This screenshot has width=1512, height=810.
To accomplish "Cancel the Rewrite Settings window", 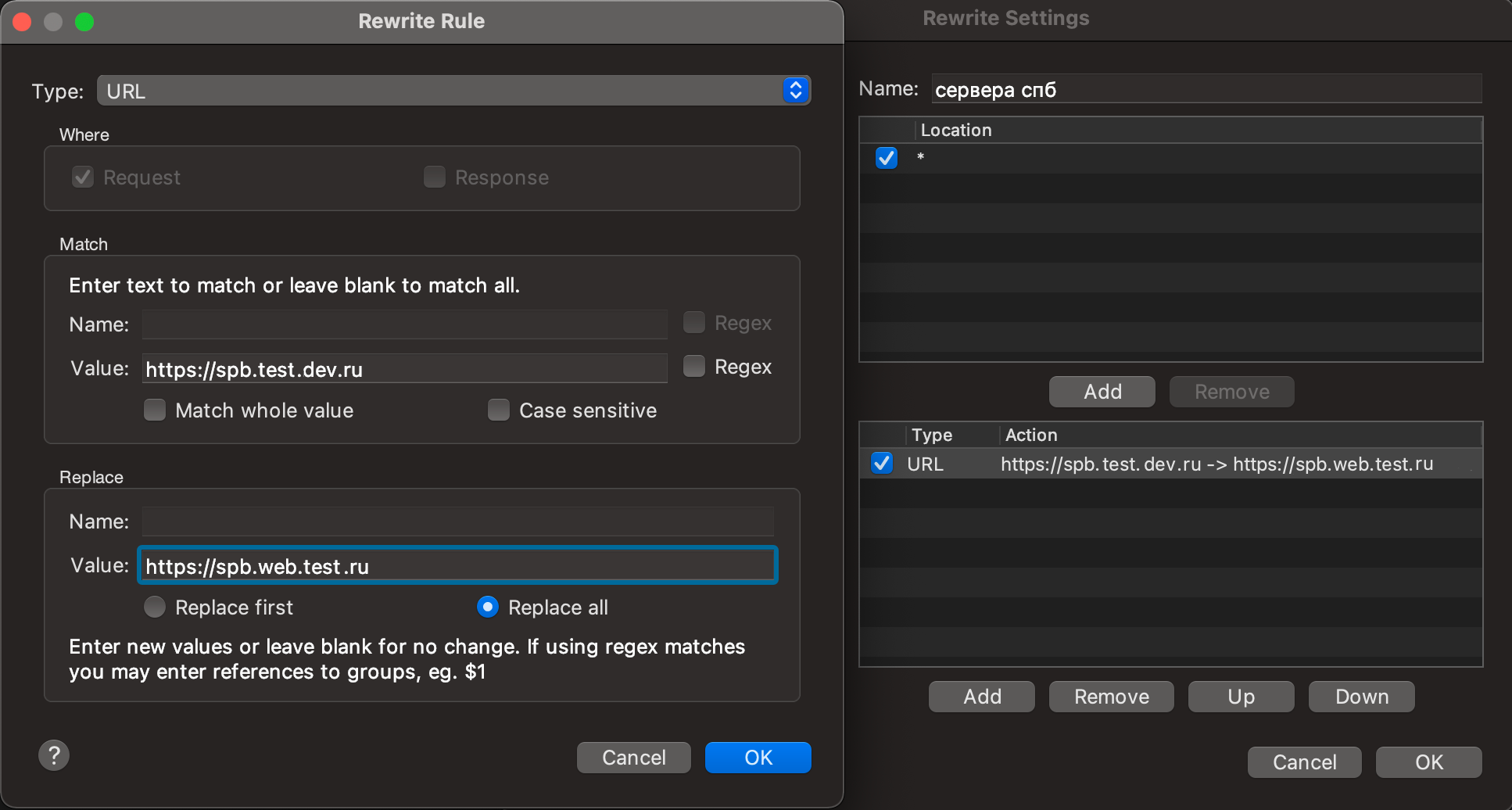I will [1305, 762].
